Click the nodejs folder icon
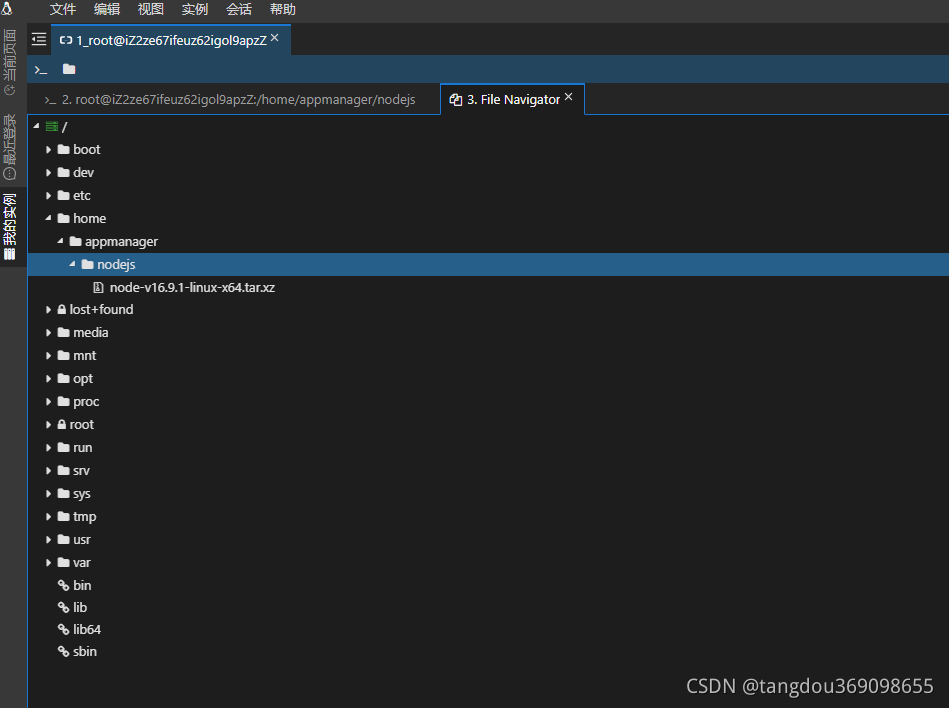Viewport: 949px width, 708px height. point(88,264)
